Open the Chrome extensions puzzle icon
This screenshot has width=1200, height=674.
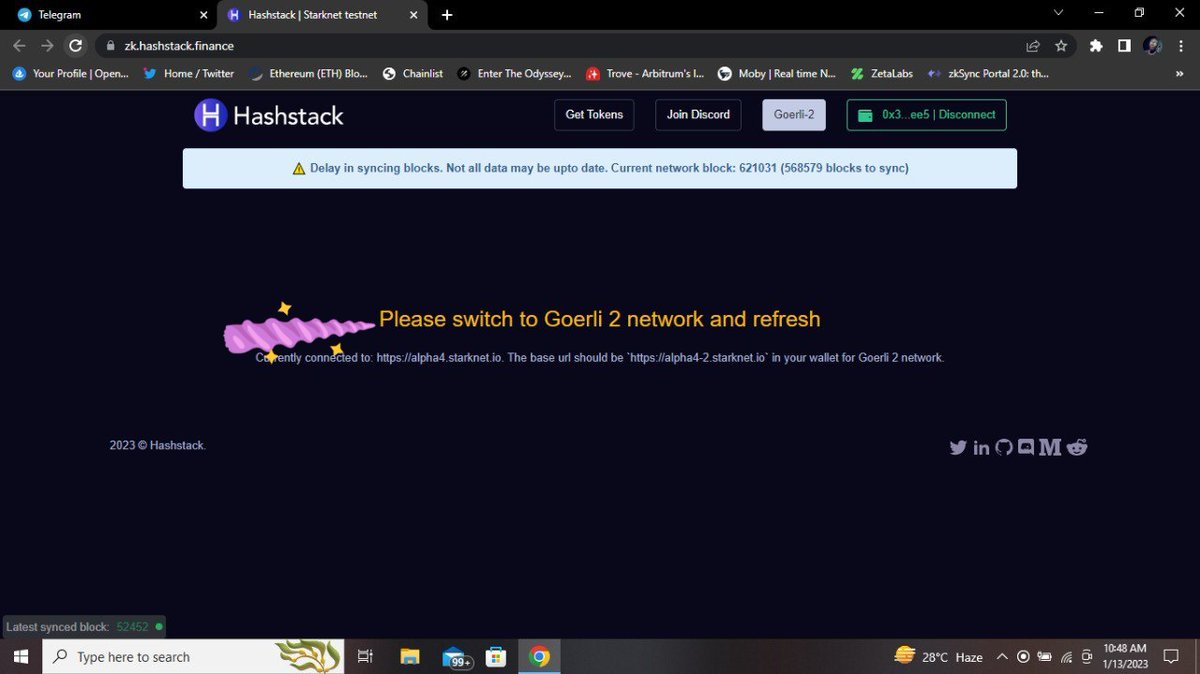1096,46
